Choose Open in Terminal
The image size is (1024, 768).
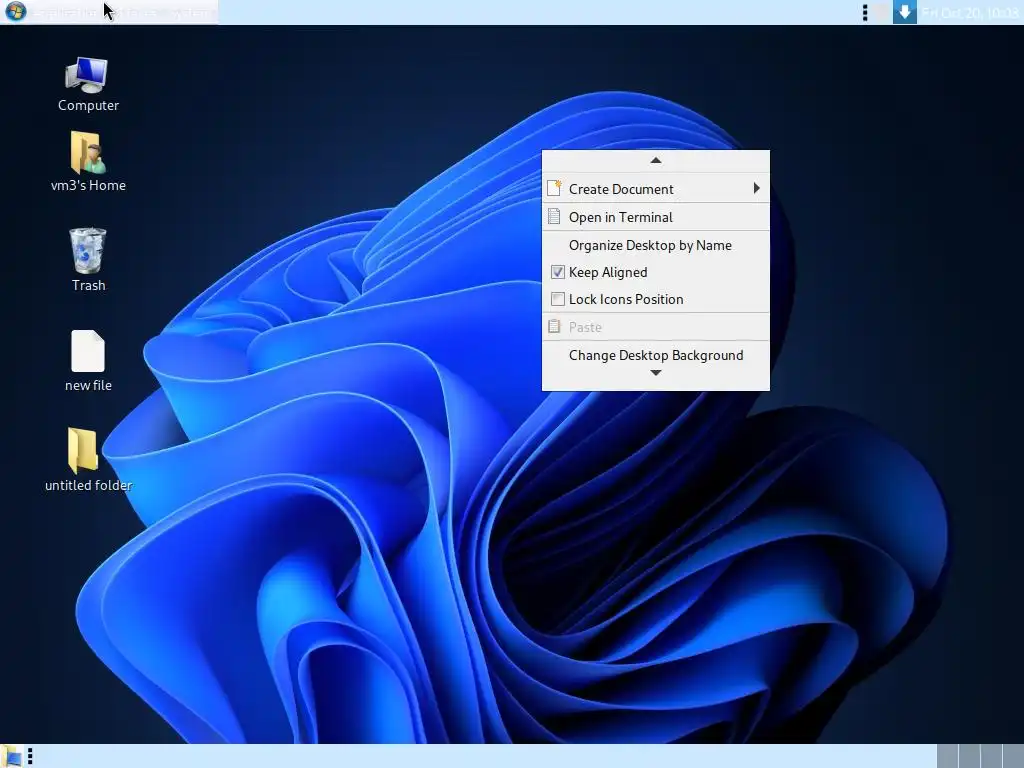click(656, 217)
